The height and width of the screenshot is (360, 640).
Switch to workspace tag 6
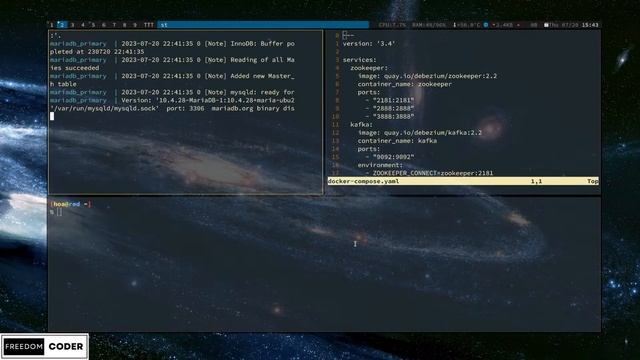(x=104, y=25)
